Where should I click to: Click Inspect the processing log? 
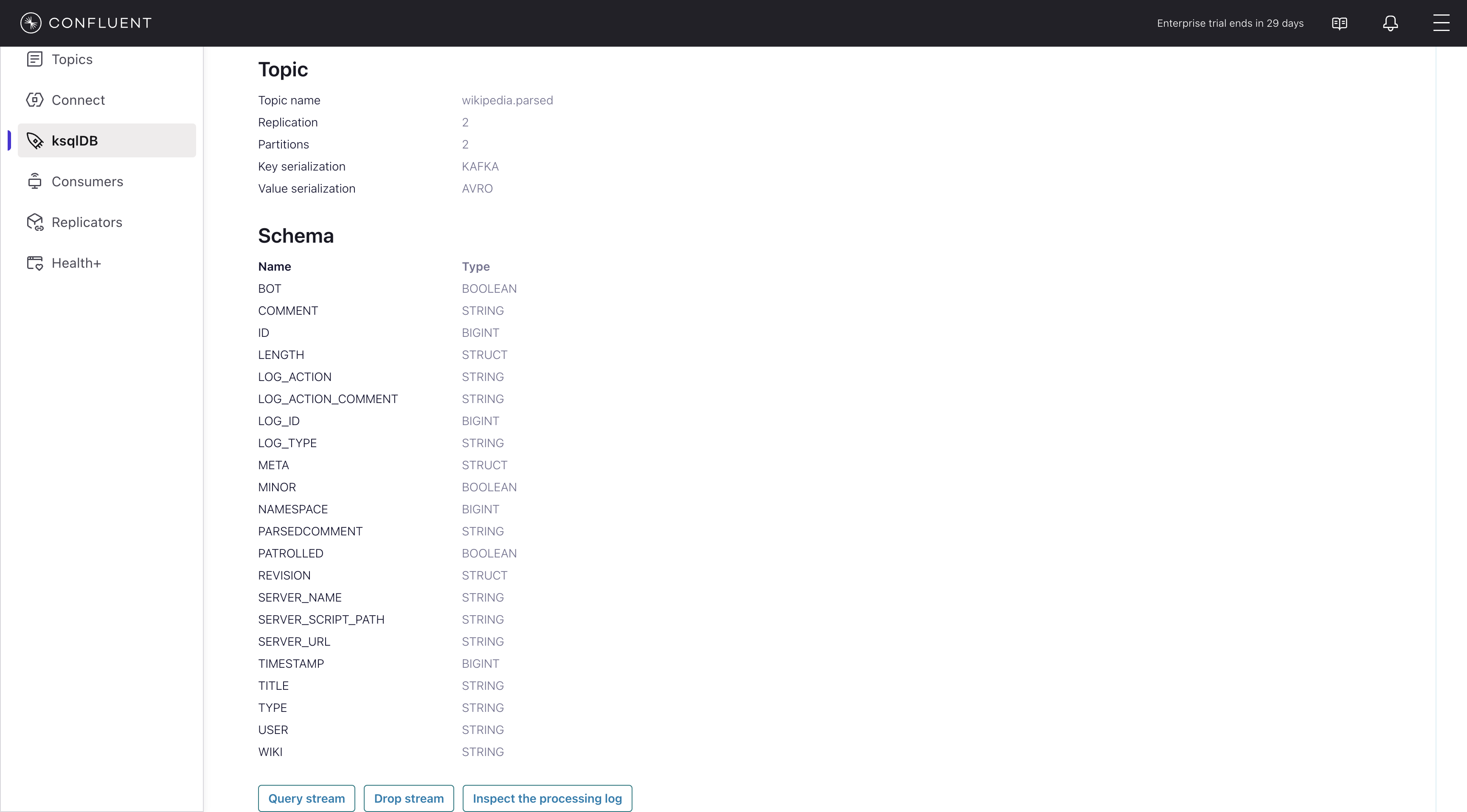(x=547, y=798)
